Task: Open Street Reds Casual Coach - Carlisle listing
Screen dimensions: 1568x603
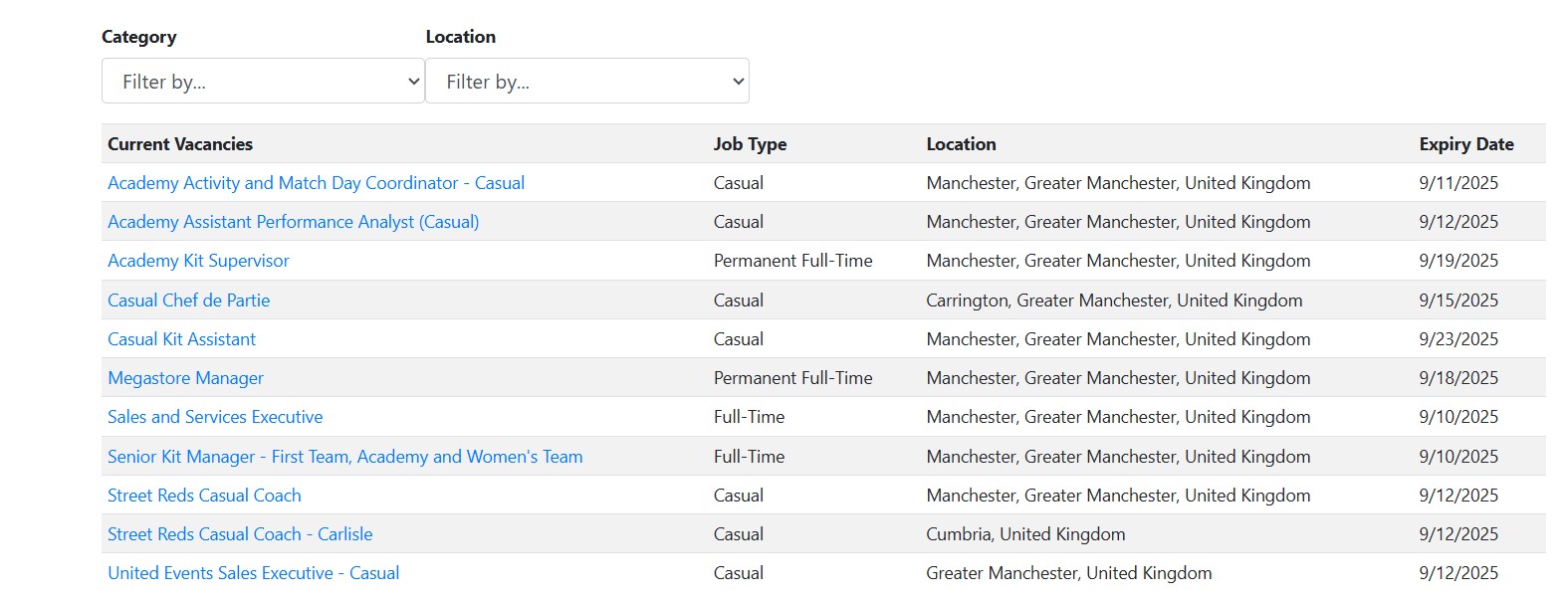Action: tap(240, 534)
